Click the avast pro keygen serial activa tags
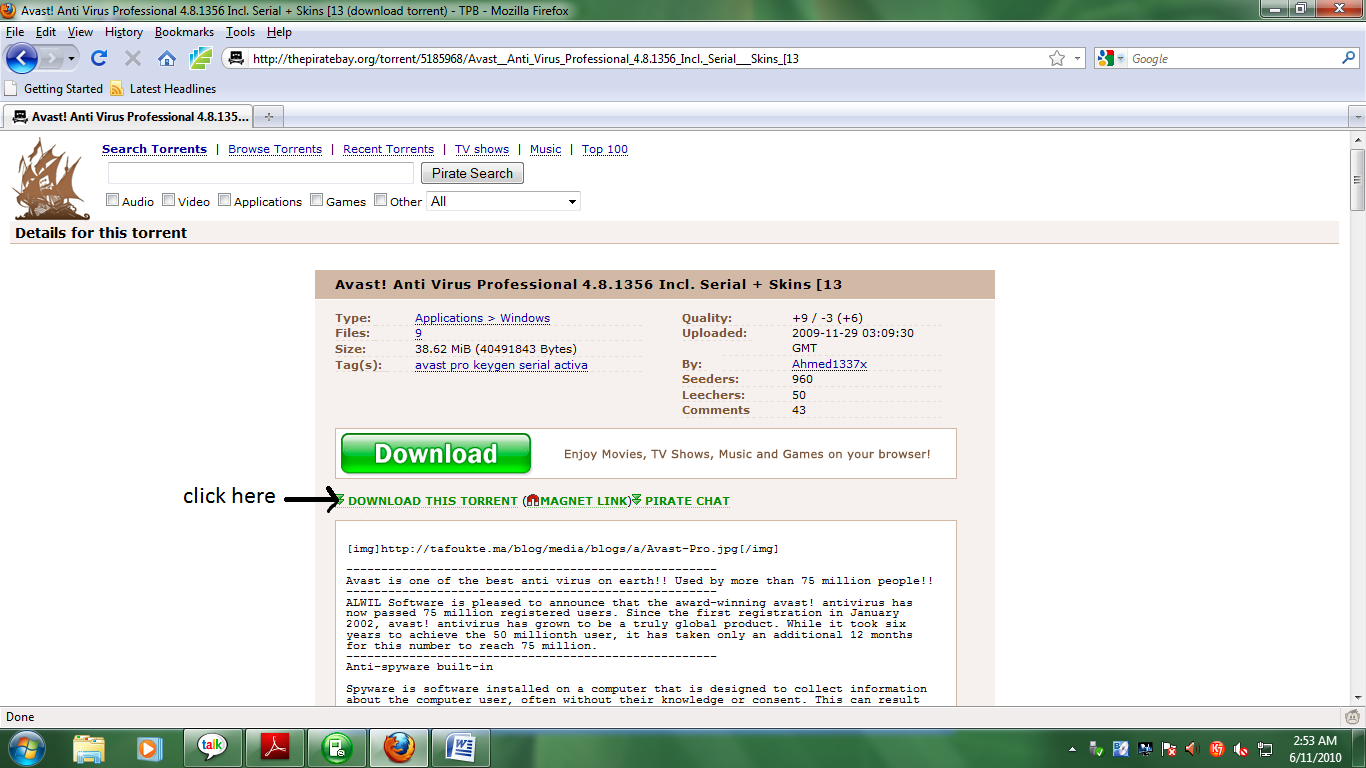The image size is (1366, 768). click(501, 365)
